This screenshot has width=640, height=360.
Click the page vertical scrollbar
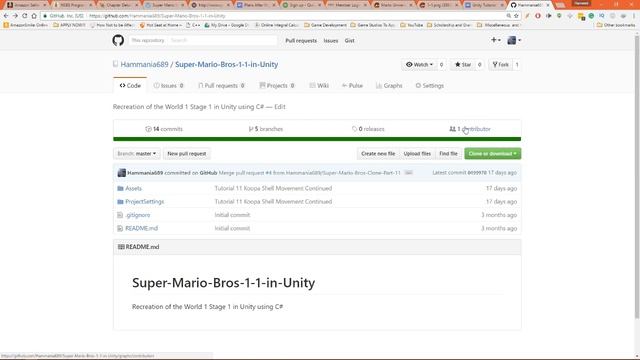[x=637, y=176]
